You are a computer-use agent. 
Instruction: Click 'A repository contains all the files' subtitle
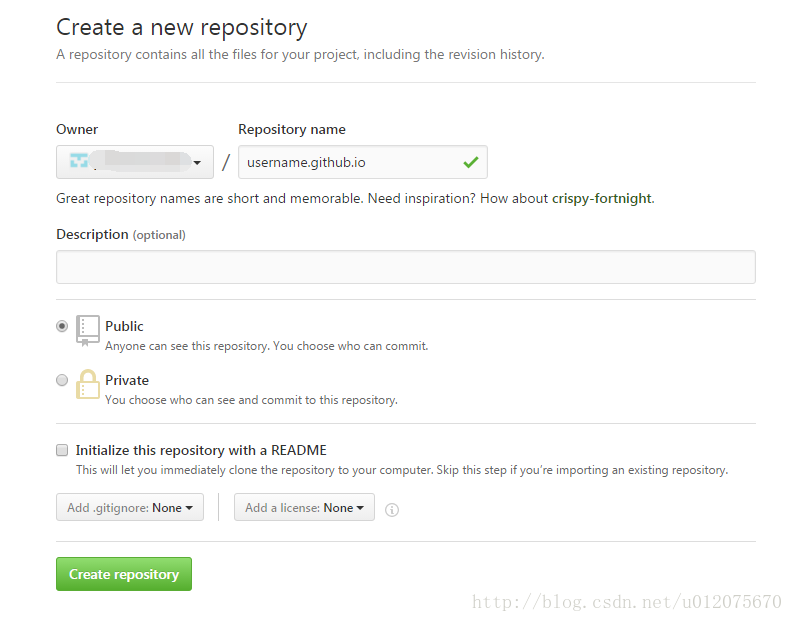(x=300, y=55)
